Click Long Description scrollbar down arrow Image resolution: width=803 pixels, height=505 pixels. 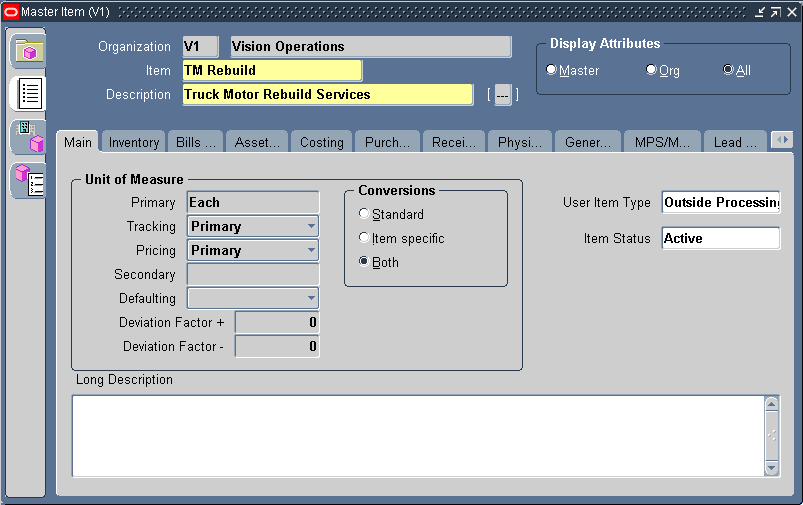771,468
